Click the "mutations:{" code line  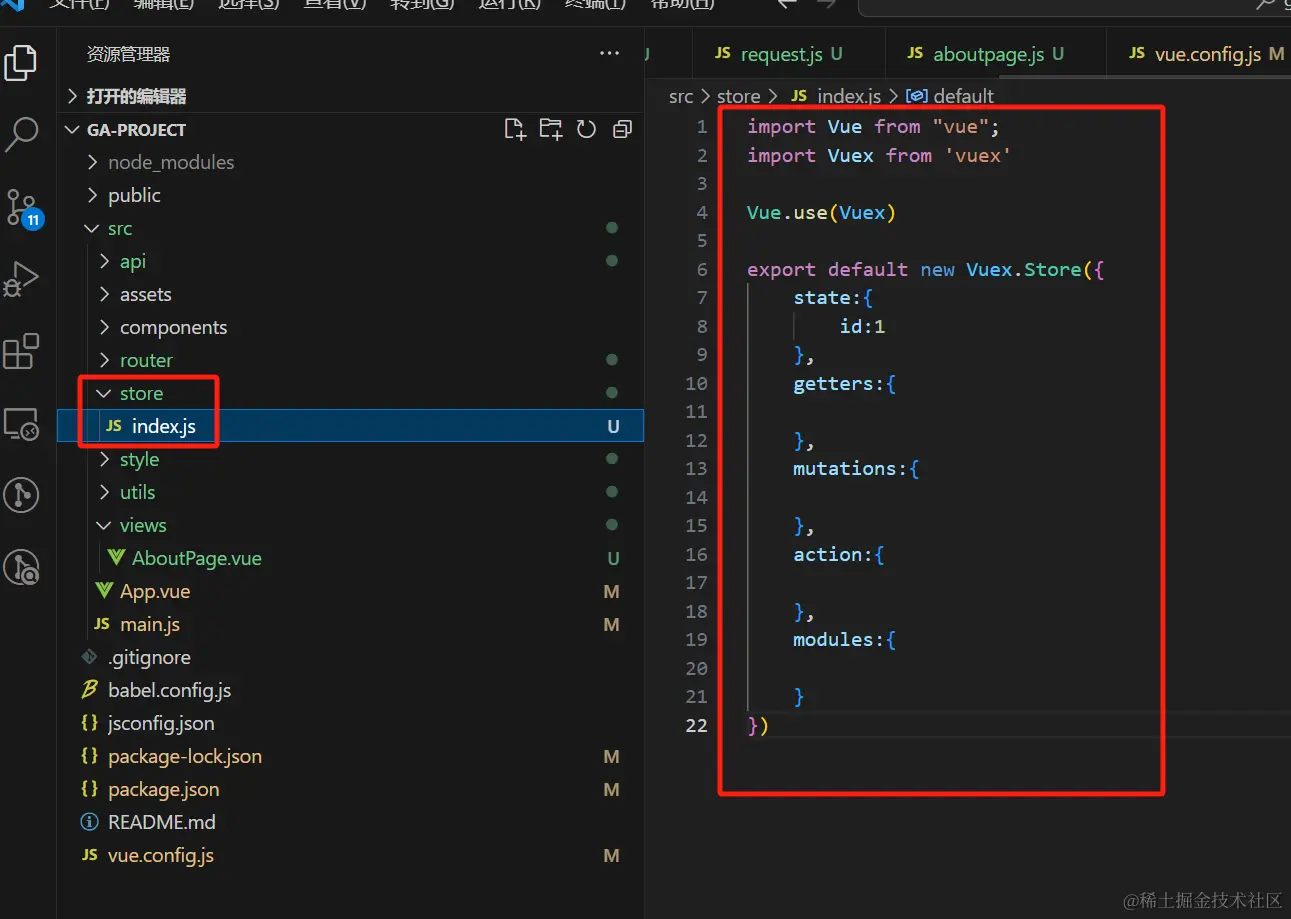(x=856, y=468)
